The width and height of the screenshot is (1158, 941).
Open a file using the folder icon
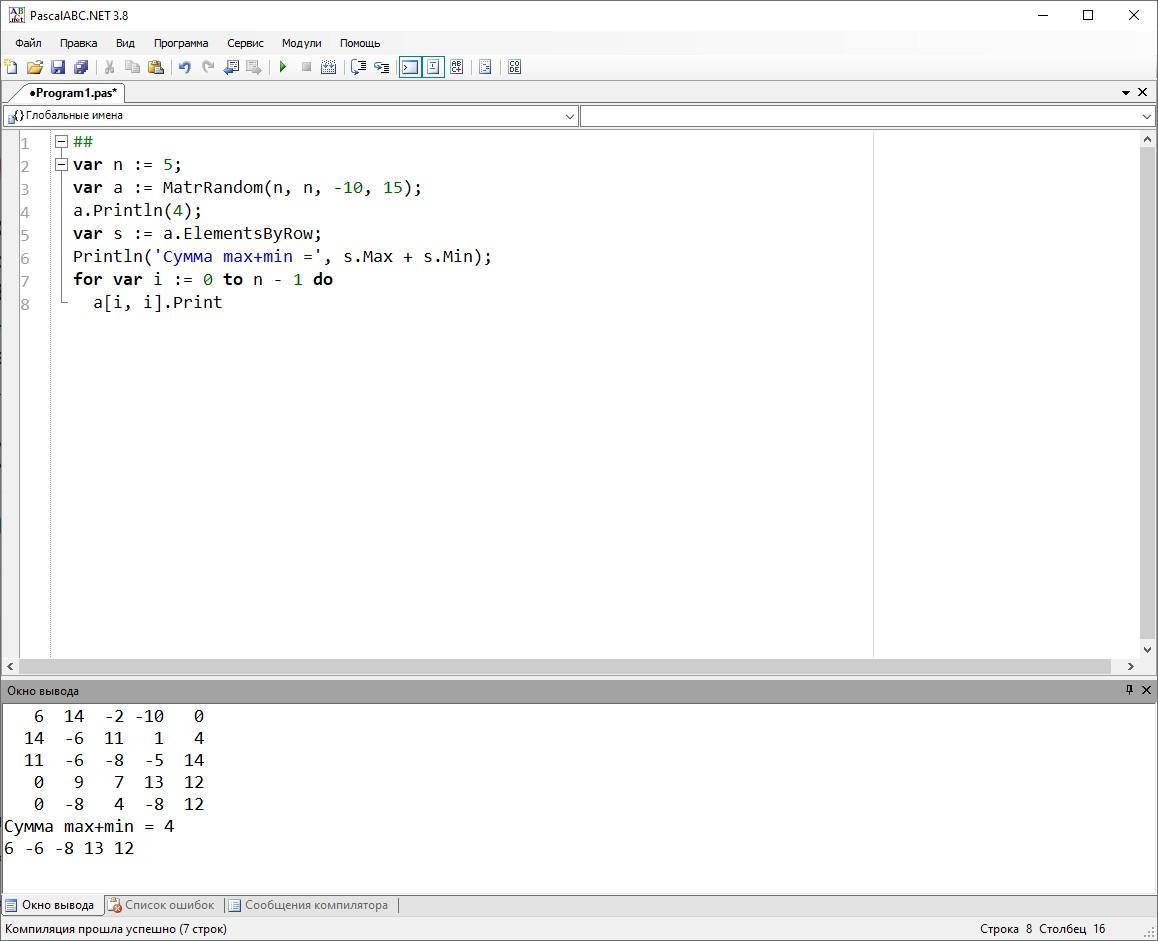[x=35, y=67]
